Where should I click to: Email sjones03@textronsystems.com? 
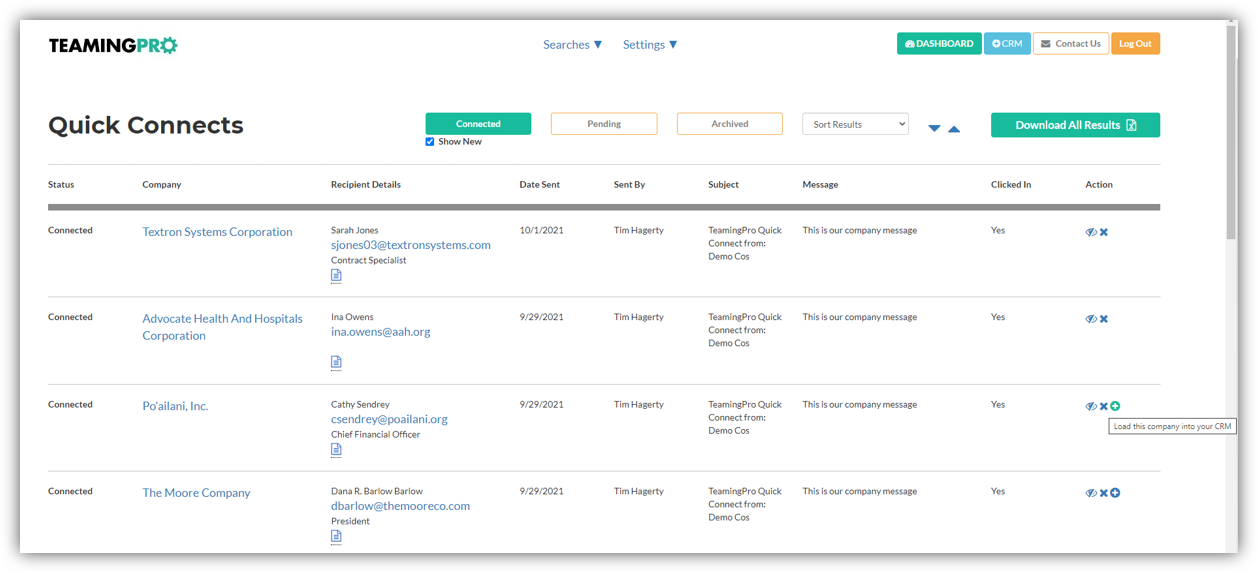pyautogui.click(x=411, y=245)
